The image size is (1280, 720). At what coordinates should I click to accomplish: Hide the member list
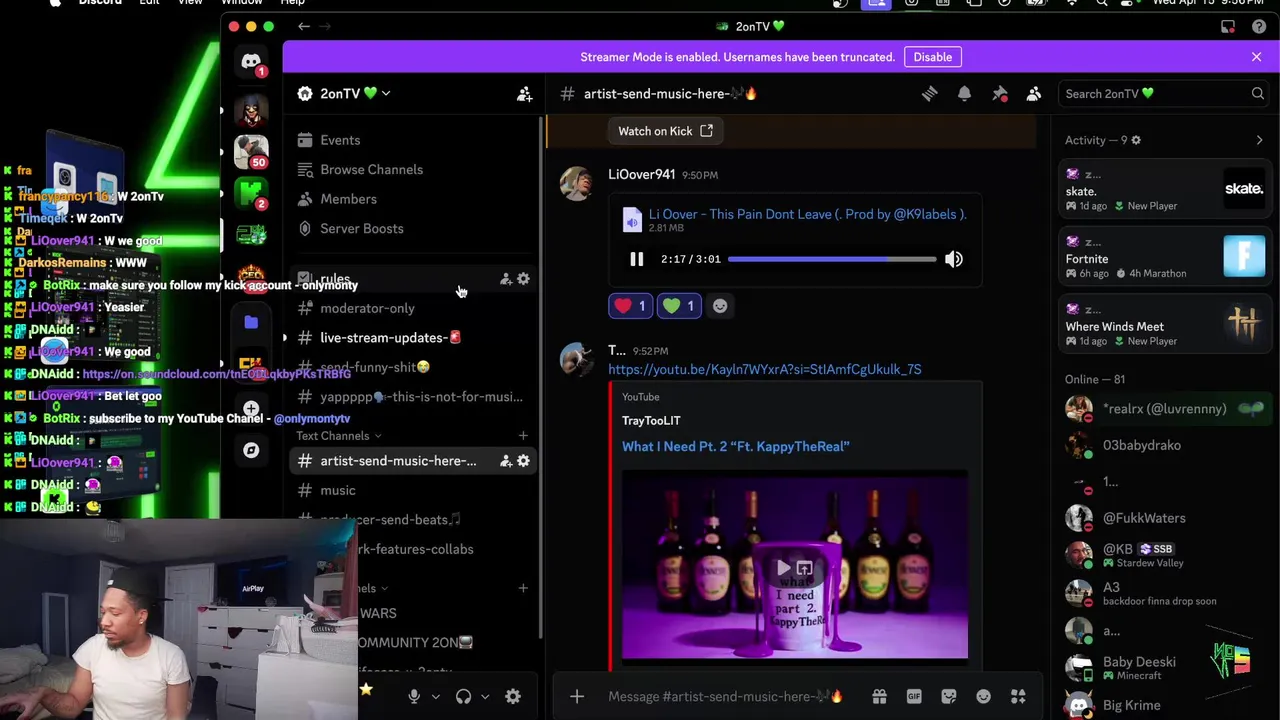click(1034, 94)
